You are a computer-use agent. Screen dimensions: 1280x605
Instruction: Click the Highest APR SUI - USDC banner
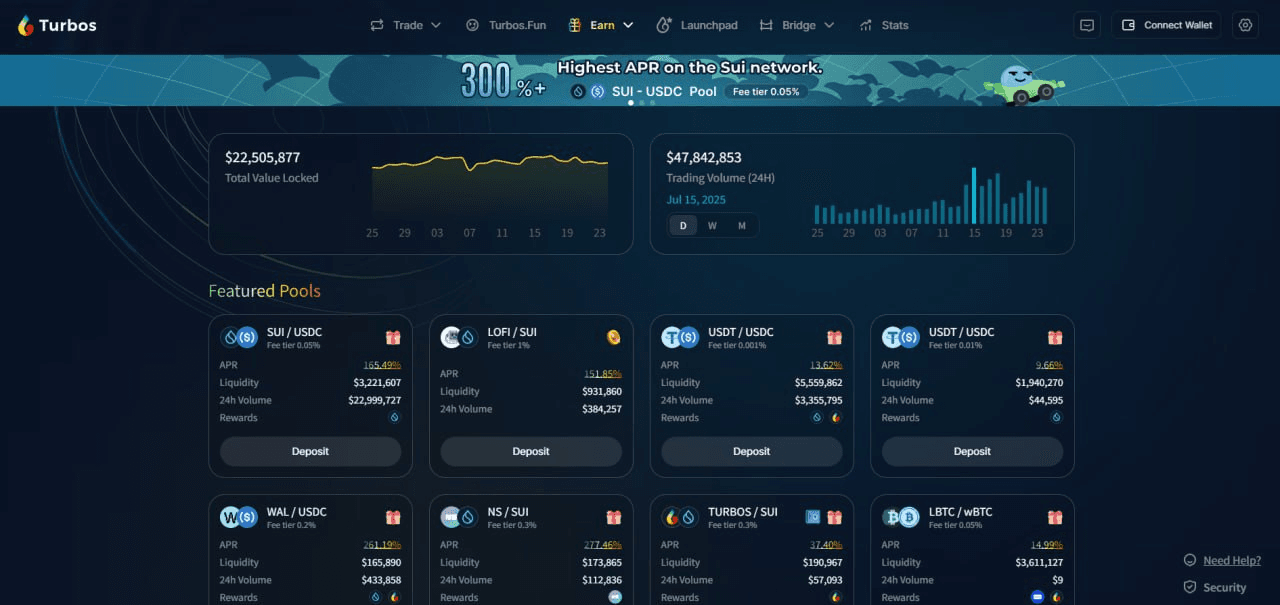(640, 80)
